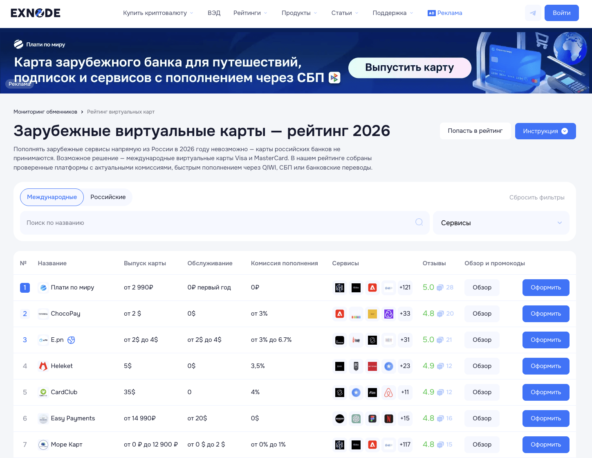Click the reviews comment icon in Плати по миру row
Screen dimensions: 592x458
point(440,288)
